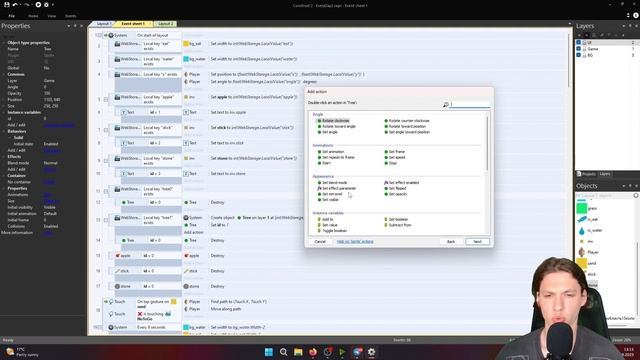Open quick access toolbar dropdown arrow

(x=53, y=5)
